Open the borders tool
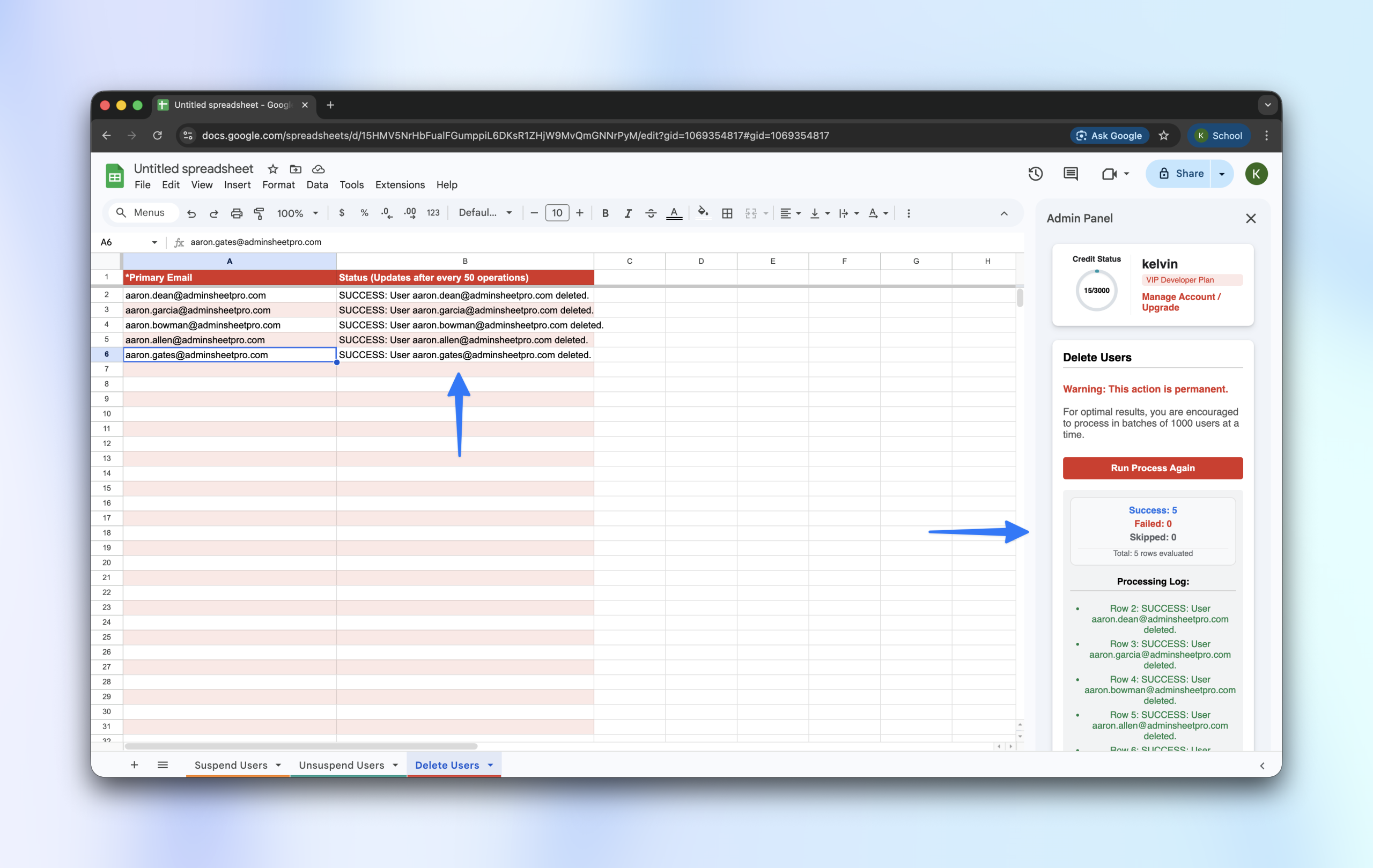Image resolution: width=1373 pixels, height=868 pixels. coord(727,213)
